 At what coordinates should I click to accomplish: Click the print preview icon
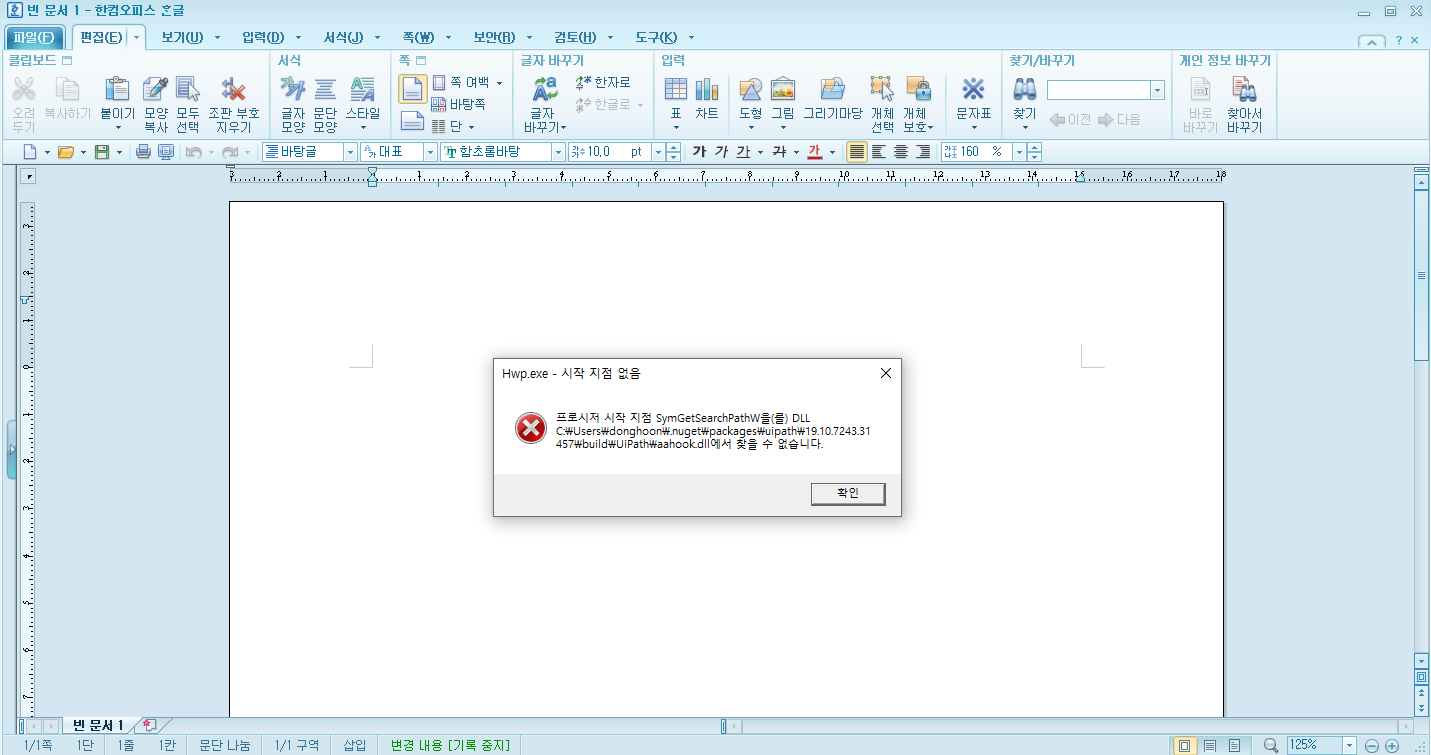(166, 152)
